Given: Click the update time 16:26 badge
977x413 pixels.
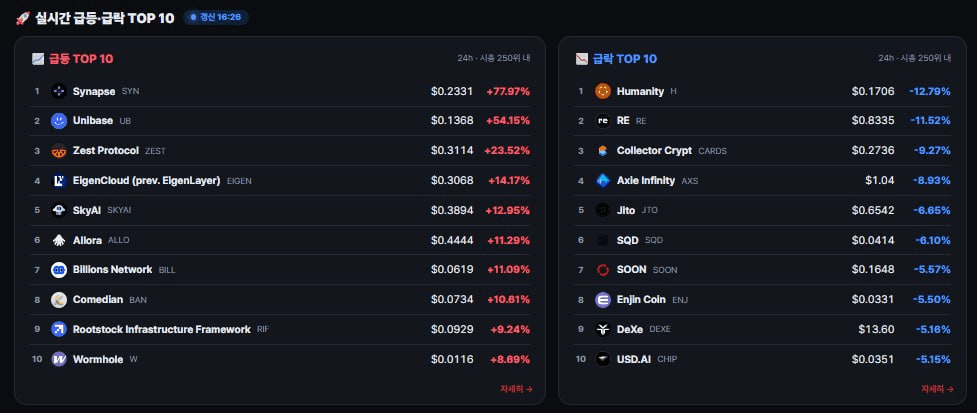Looking at the screenshot, I should [216, 17].
